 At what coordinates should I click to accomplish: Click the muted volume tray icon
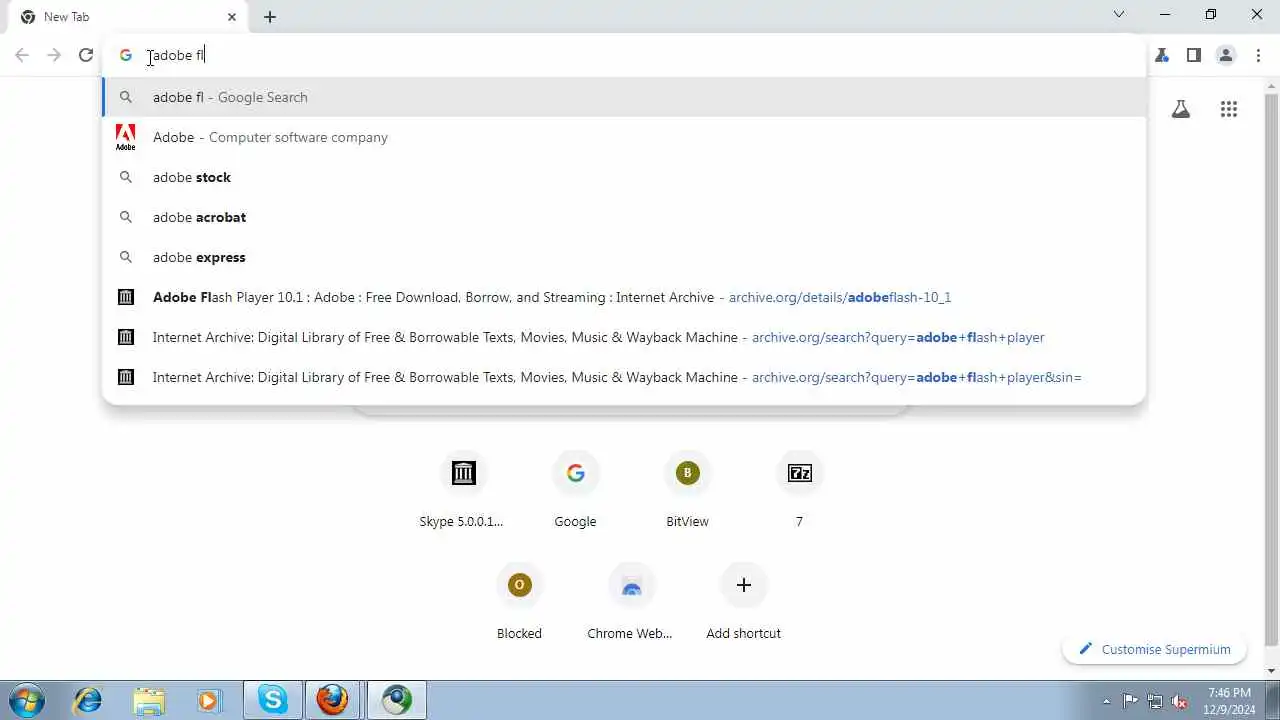1180,701
